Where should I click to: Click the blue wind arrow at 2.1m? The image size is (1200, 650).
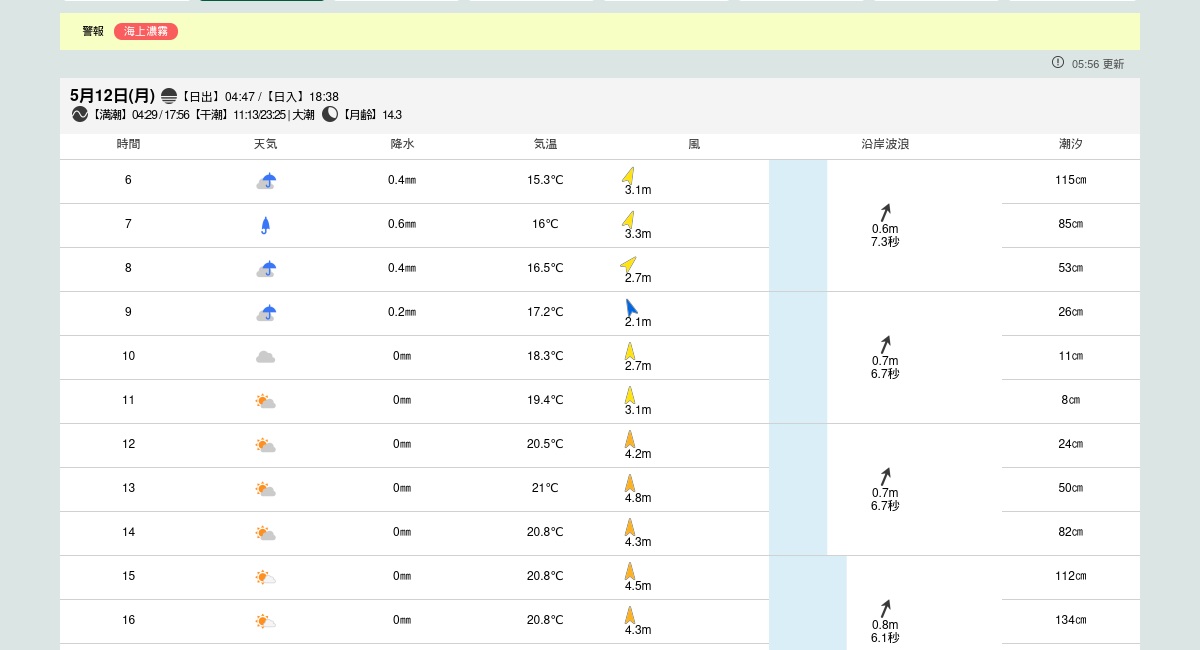pos(631,307)
